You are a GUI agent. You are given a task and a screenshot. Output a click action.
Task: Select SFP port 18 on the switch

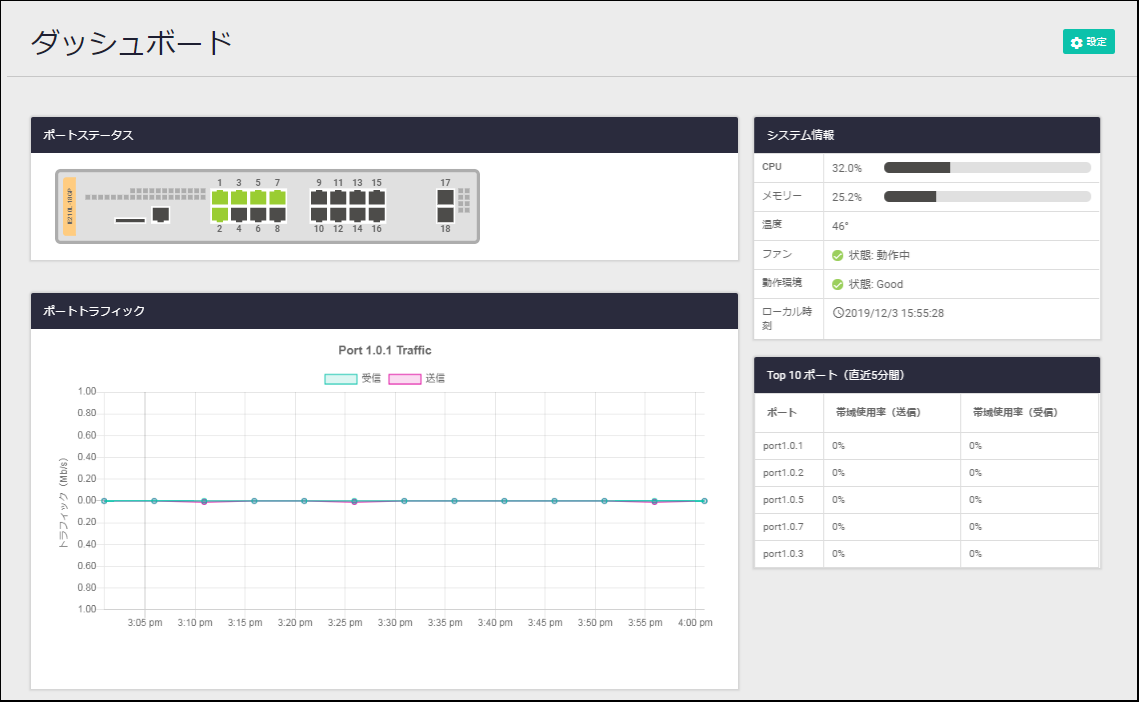point(445,214)
